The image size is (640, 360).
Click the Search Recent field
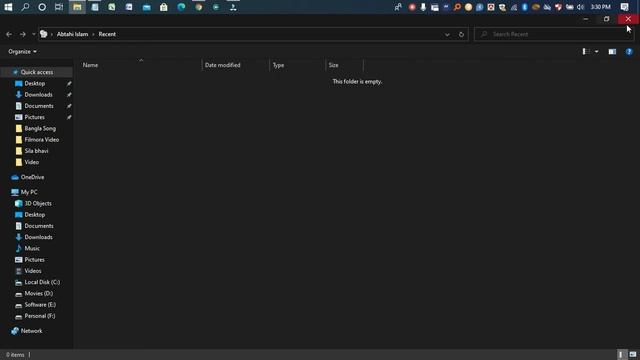554,34
